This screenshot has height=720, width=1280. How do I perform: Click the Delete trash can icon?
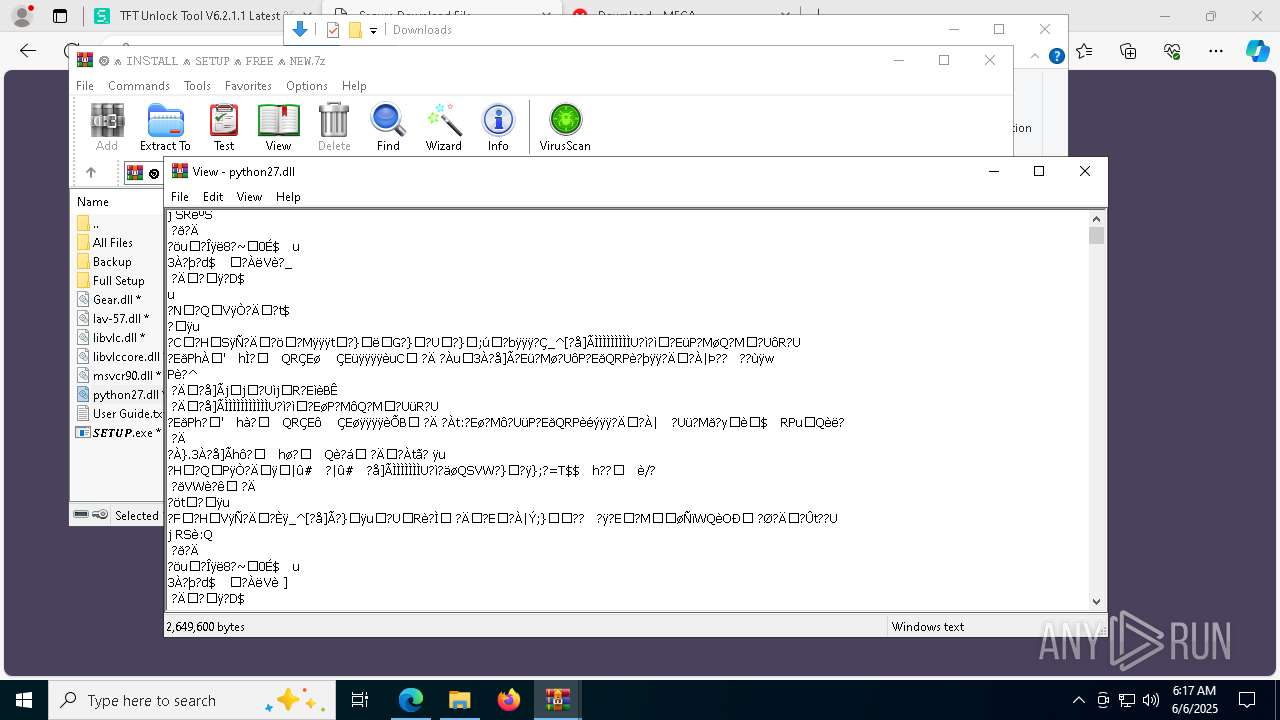coord(334,127)
